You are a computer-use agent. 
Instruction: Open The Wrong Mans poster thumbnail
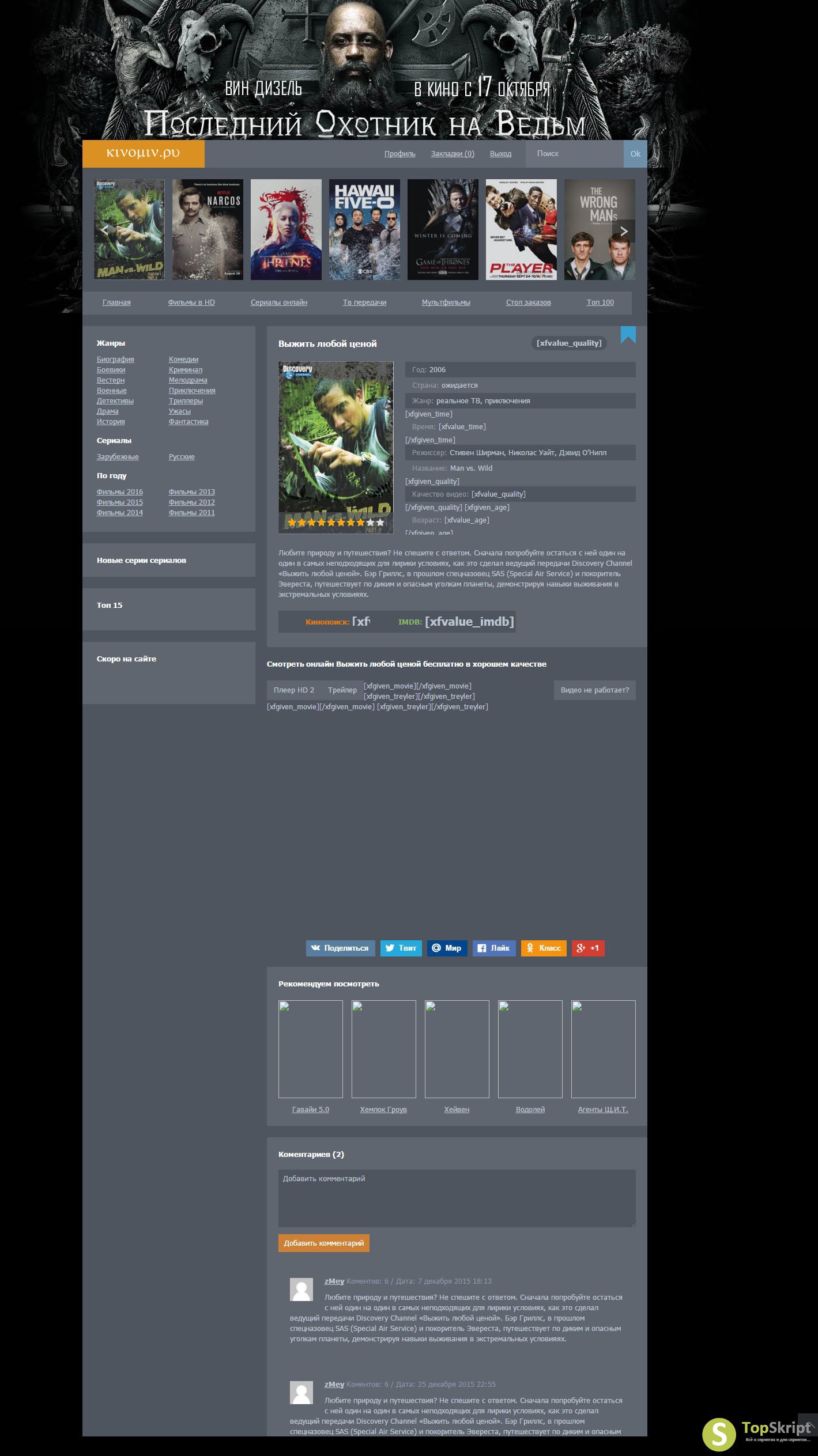600,229
